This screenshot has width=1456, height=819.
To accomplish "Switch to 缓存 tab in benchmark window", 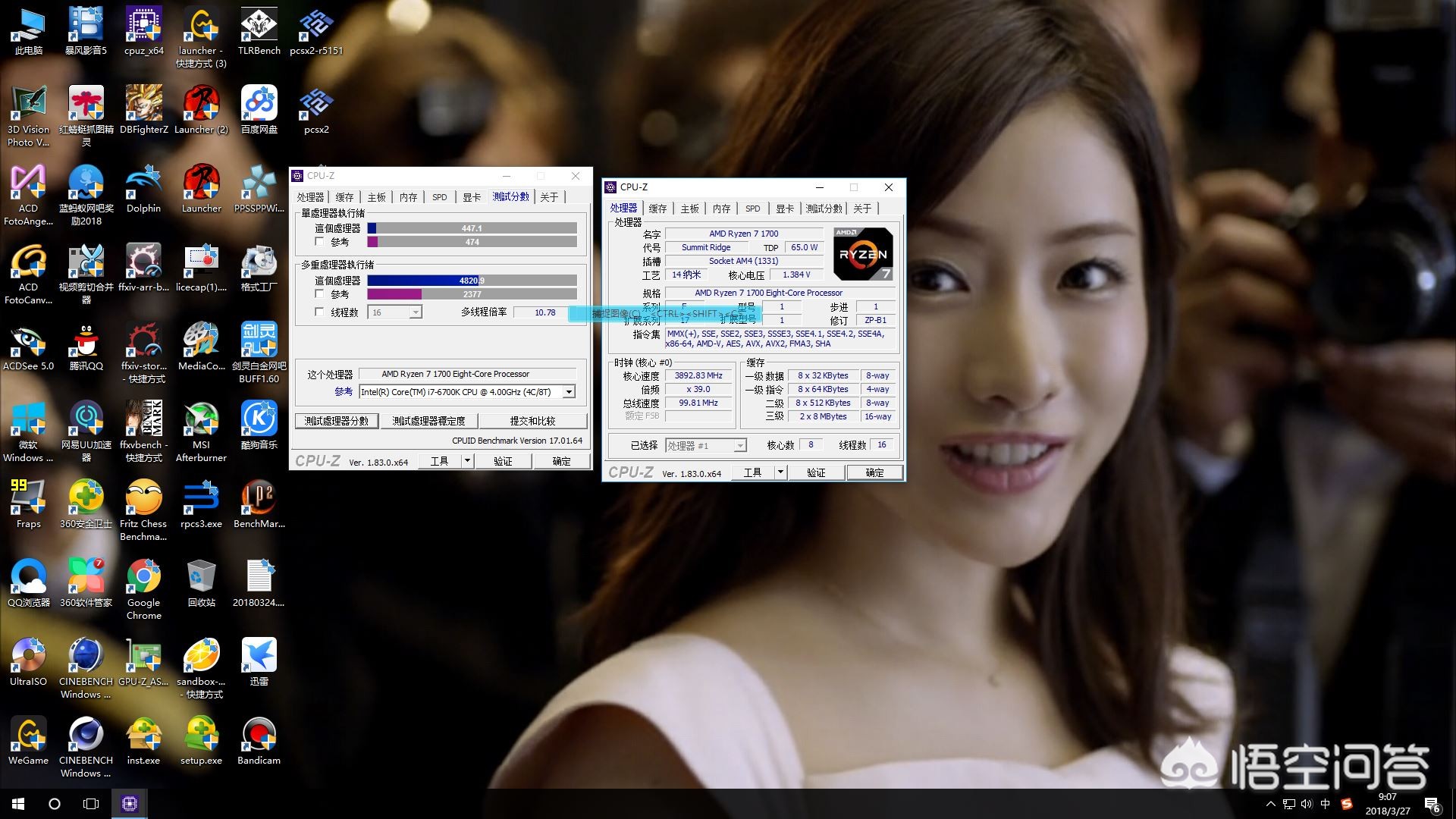I will click(x=344, y=197).
